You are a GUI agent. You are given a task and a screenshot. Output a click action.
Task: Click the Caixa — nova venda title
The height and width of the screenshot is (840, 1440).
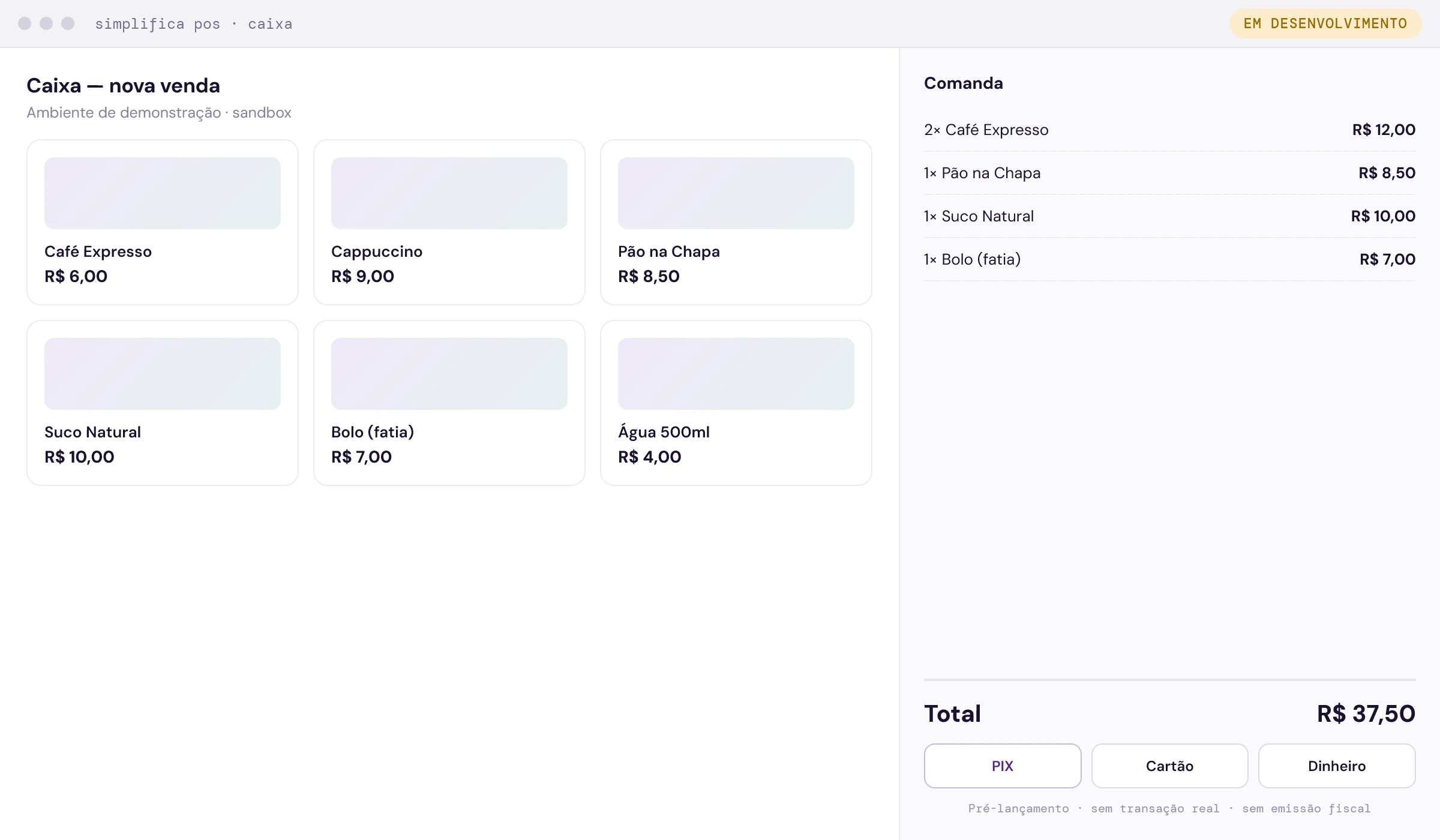(x=123, y=85)
